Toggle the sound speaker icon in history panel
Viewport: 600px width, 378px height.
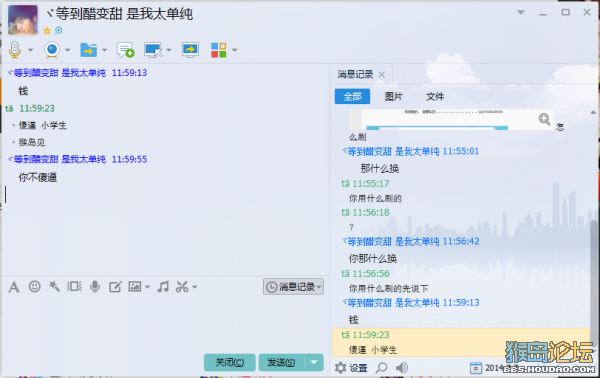pyautogui.click(x=401, y=368)
